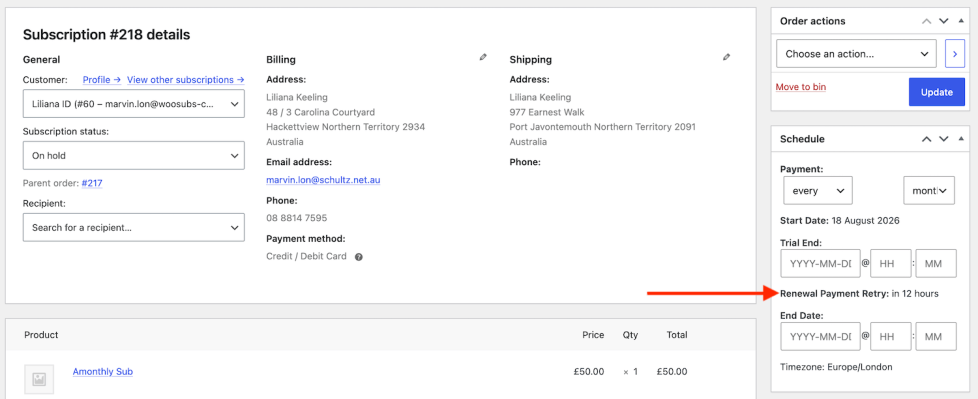Focus Trial End minute field
Screen dimensions: 978x399
[936, 264]
